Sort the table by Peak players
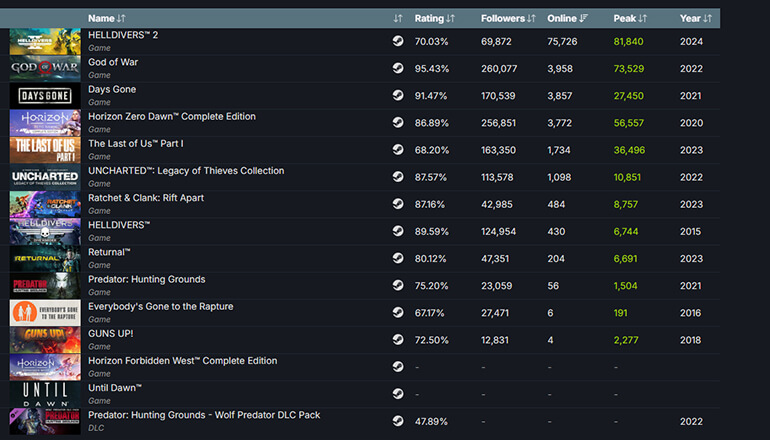 (630, 18)
